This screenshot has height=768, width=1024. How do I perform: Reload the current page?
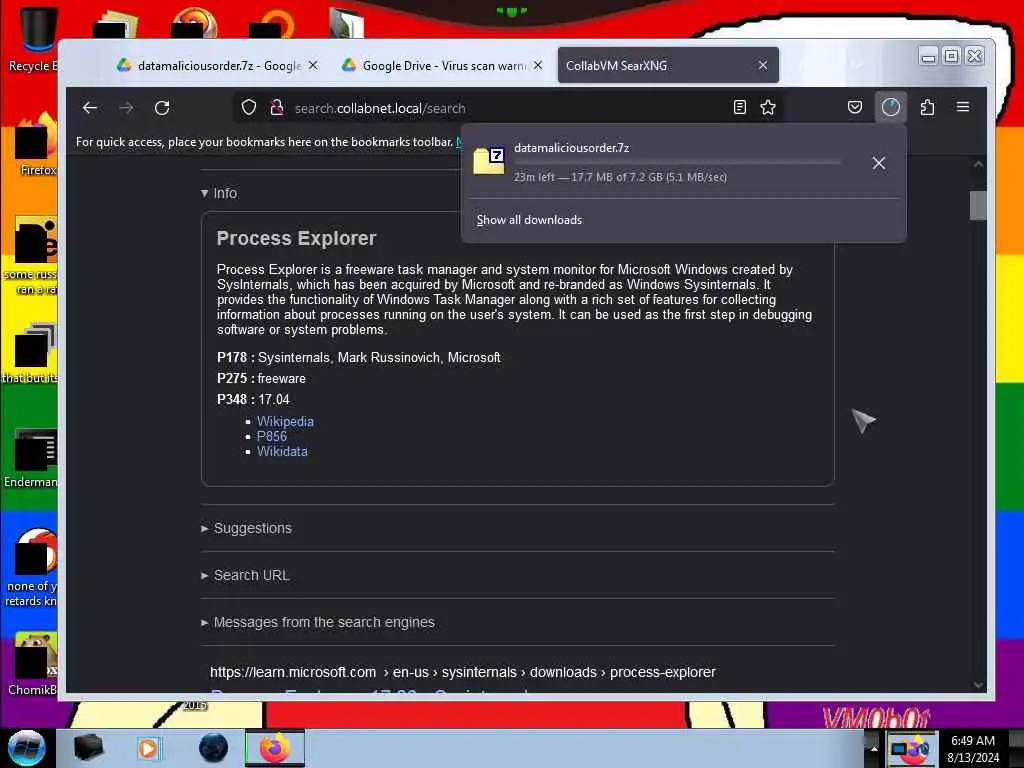click(162, 108)
